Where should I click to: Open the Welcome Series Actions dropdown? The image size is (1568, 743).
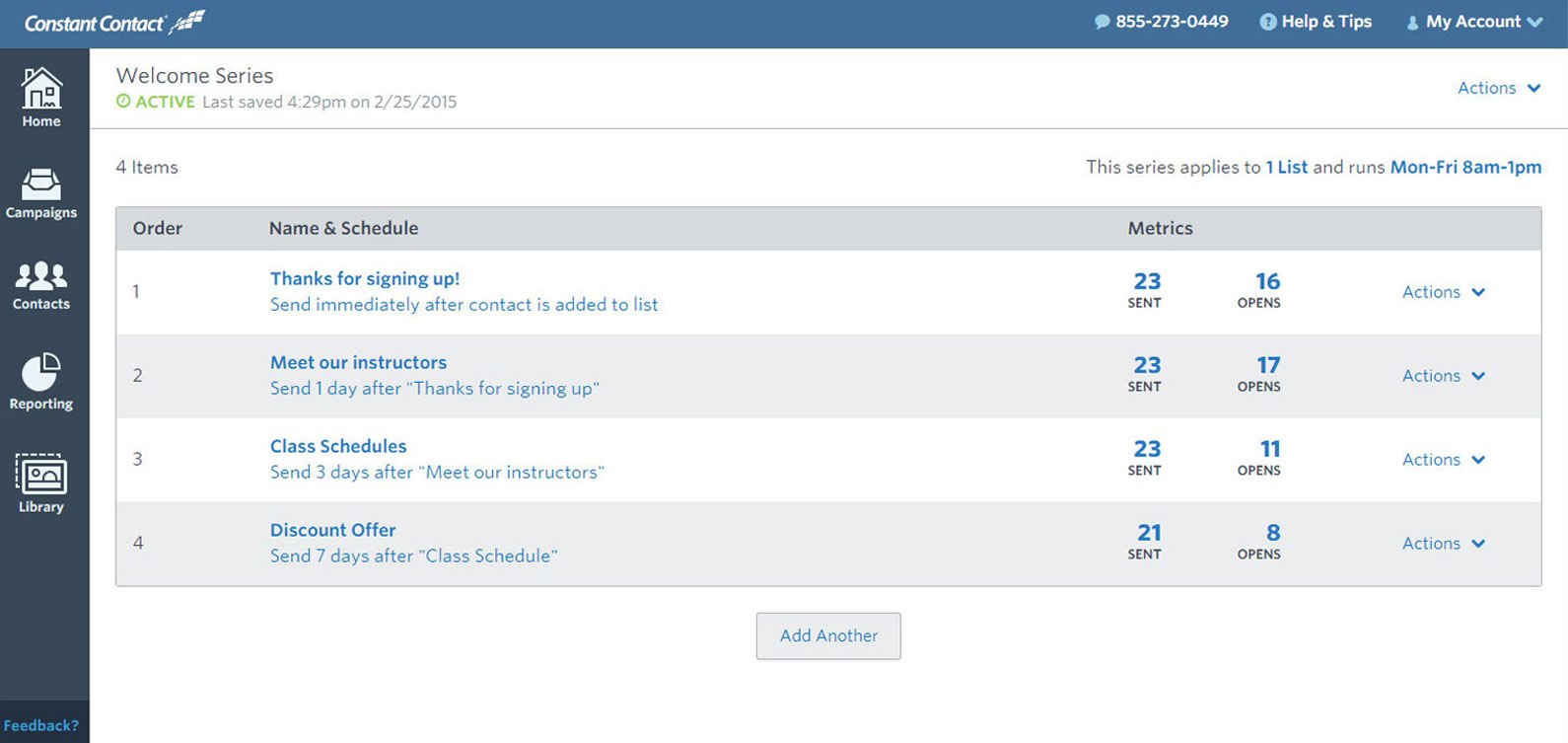coord(1499,88)
